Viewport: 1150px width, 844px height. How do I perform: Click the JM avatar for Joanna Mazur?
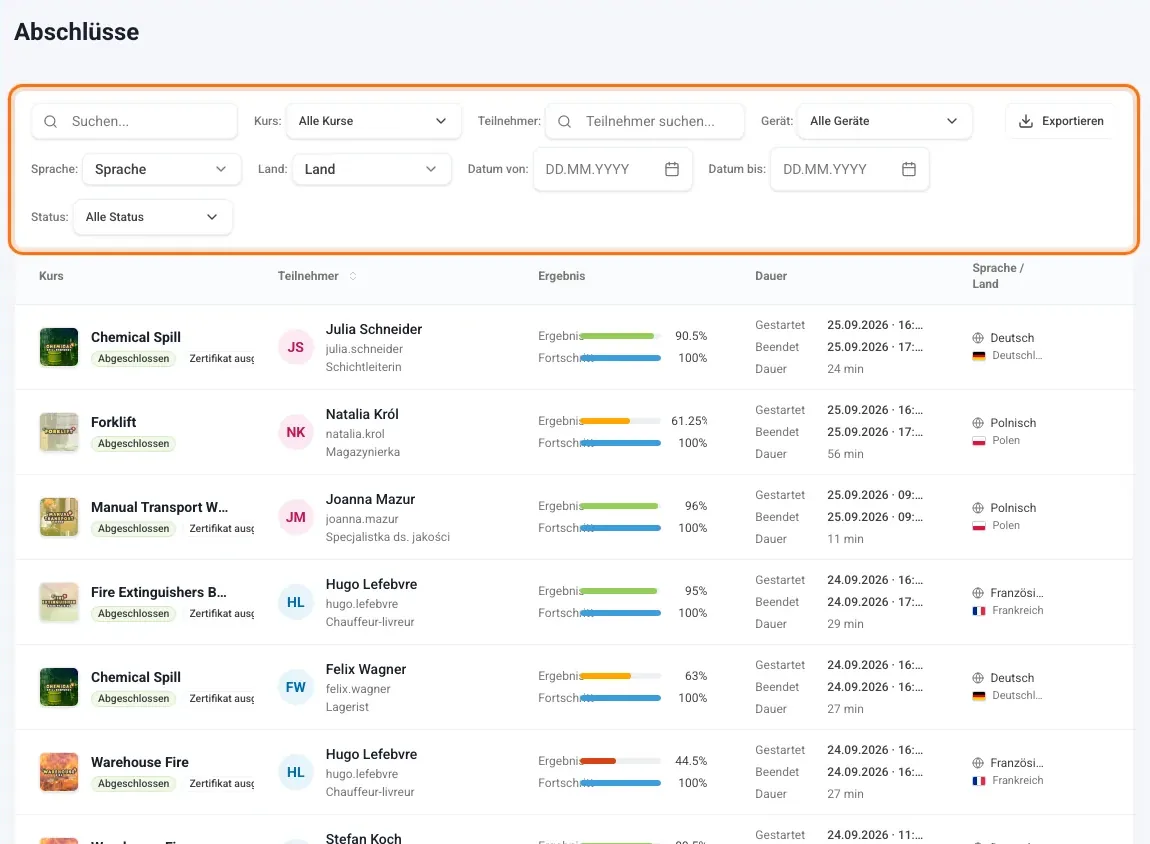pyautogui.click(x=296, y=518)
